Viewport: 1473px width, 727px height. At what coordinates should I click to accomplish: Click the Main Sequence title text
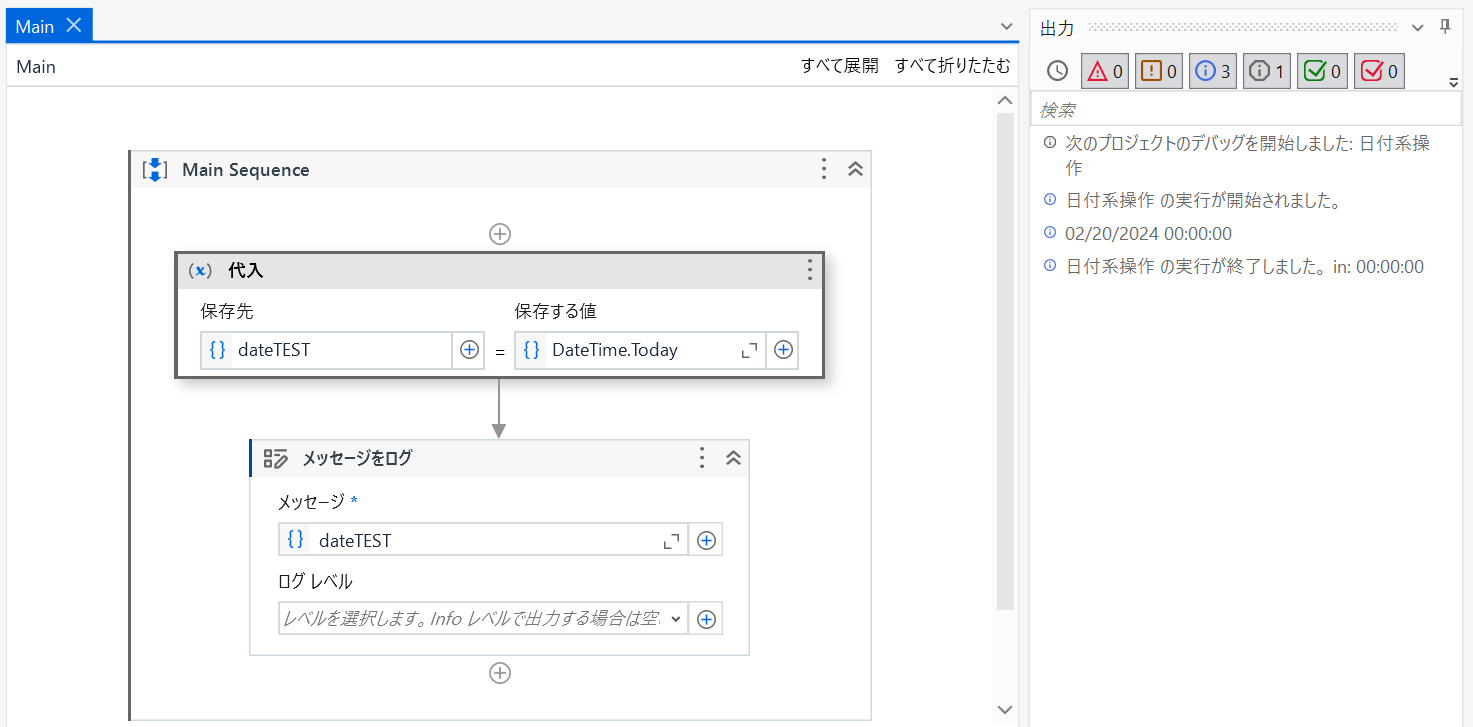[x=246, y=170]
